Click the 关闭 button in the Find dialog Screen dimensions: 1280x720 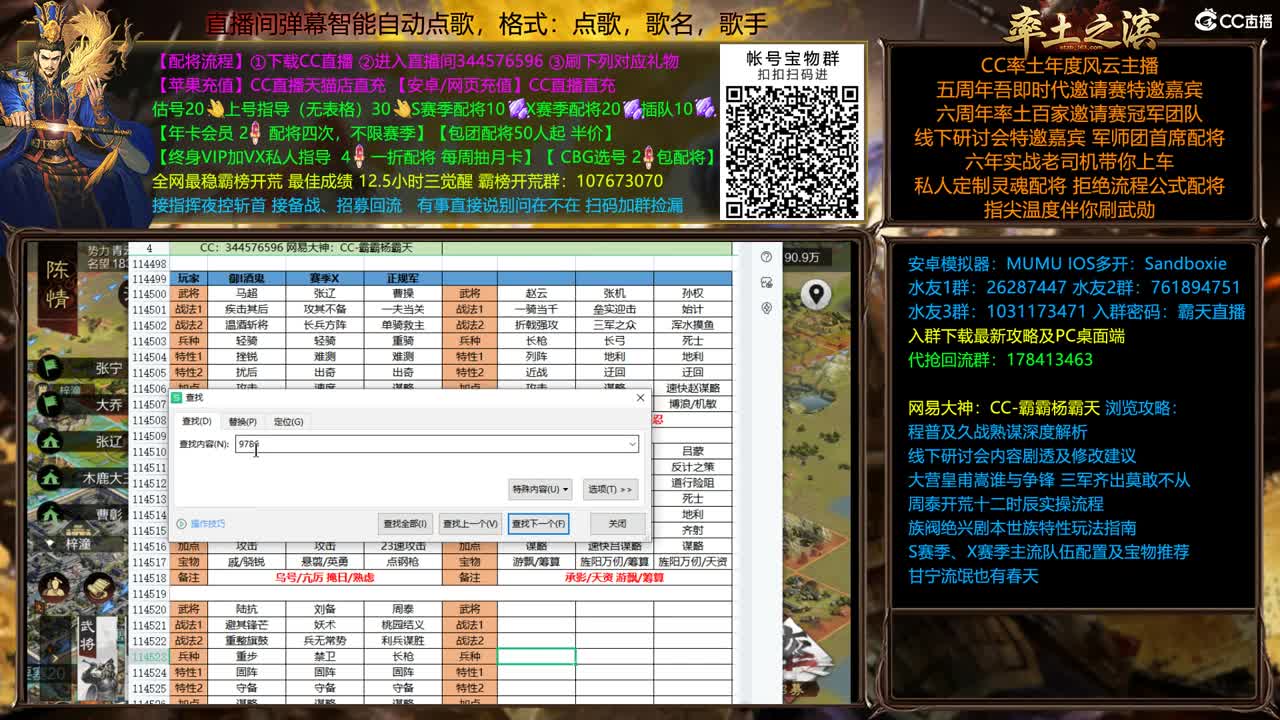pos(617,523)
